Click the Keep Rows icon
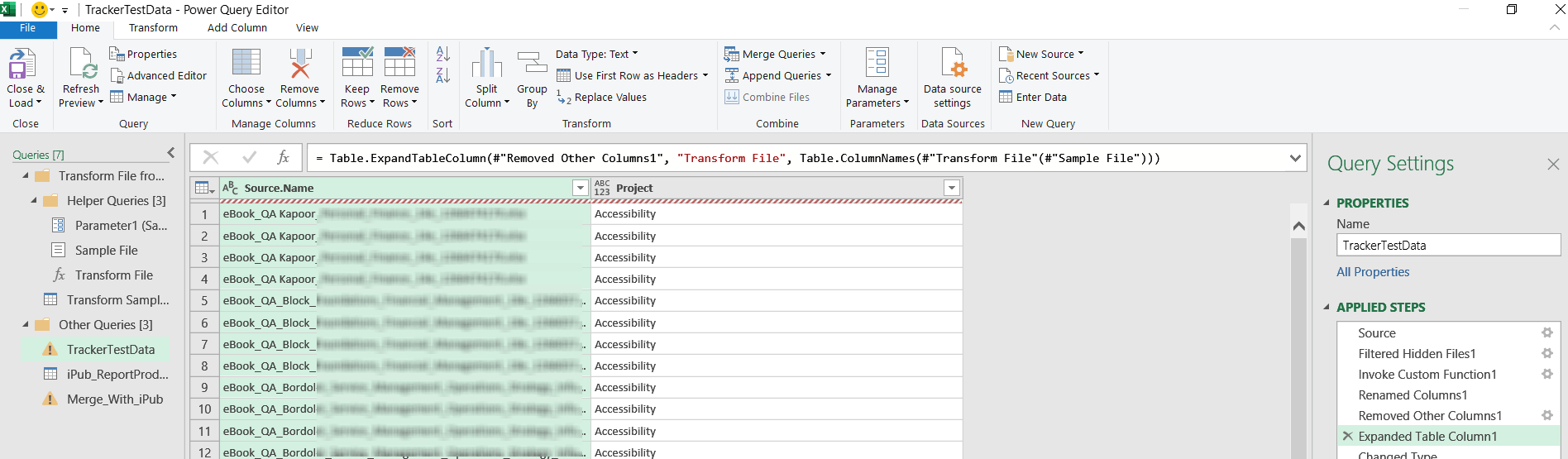The height and width of the screenshot is (459, 1568). click(357, 64)
